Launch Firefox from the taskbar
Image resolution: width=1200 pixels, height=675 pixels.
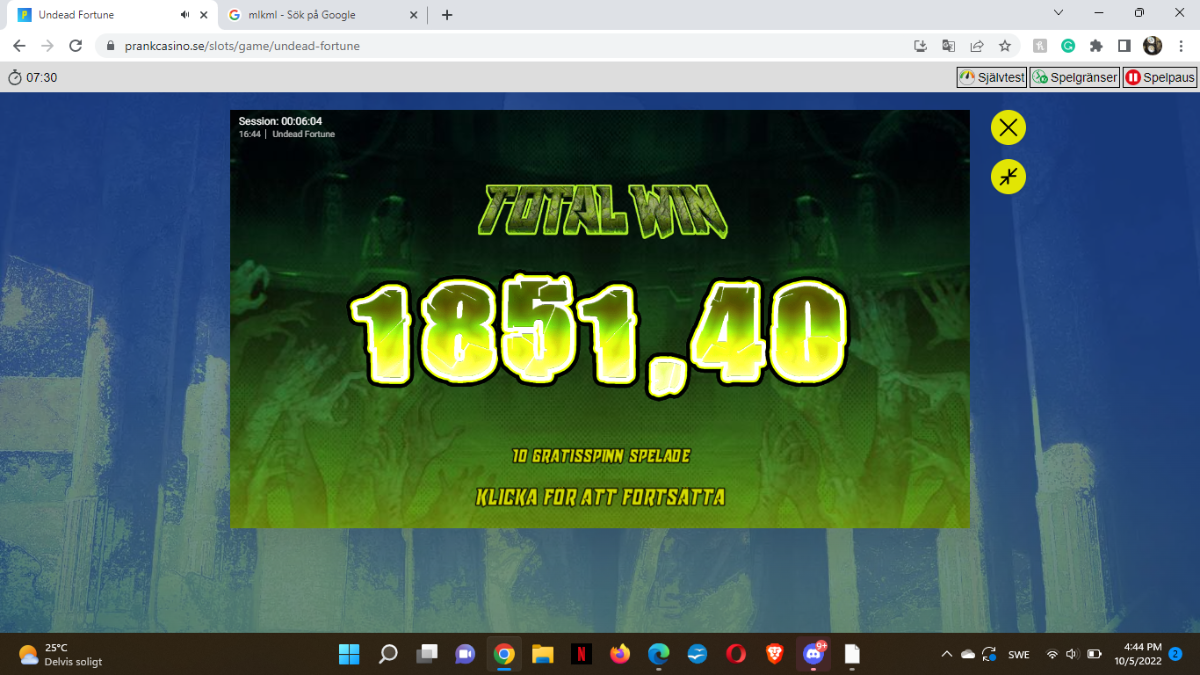(x=620, y=654)
